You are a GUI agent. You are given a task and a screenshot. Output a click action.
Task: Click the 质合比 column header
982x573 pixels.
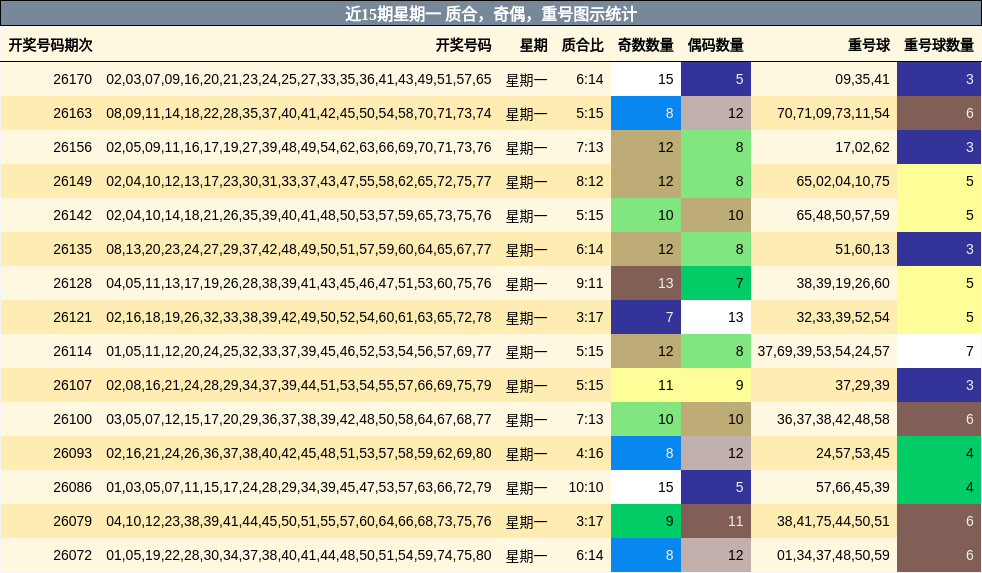[582, 45]
